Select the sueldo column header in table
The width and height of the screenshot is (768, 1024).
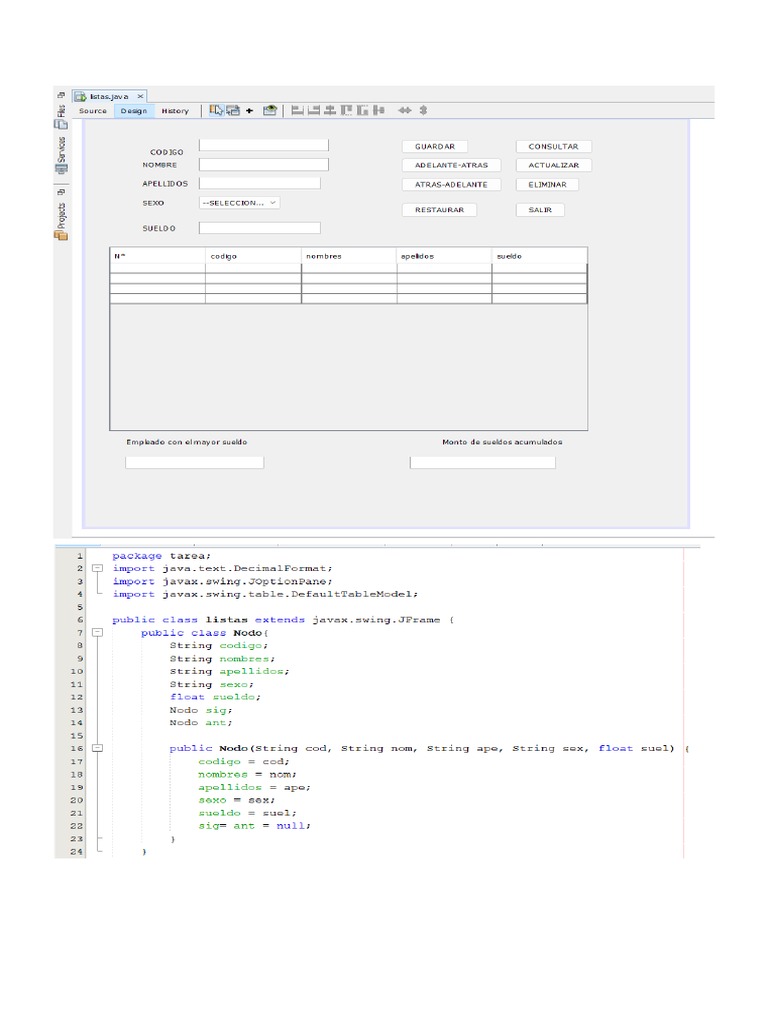[538, 256]
